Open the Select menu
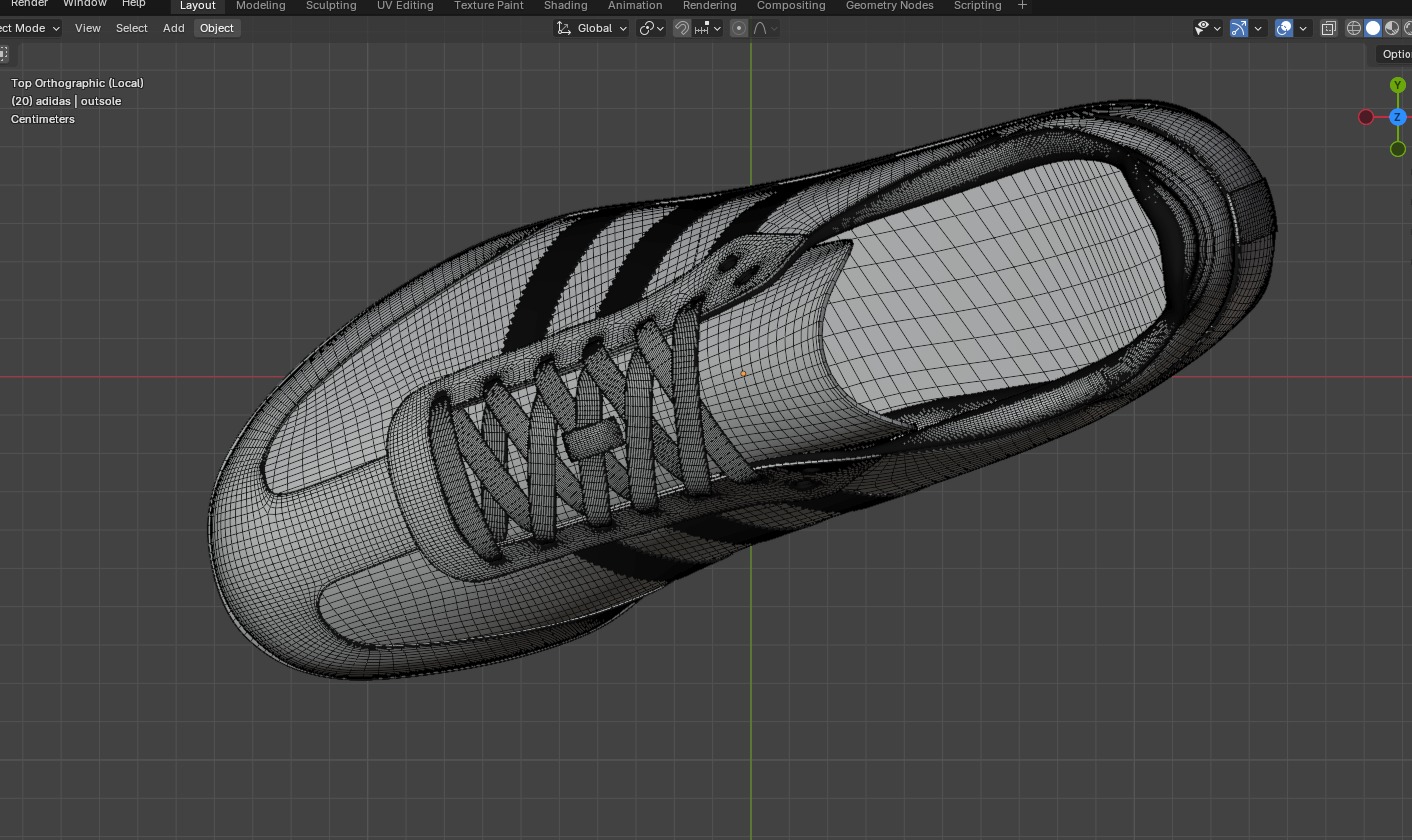 coord(131,28)
